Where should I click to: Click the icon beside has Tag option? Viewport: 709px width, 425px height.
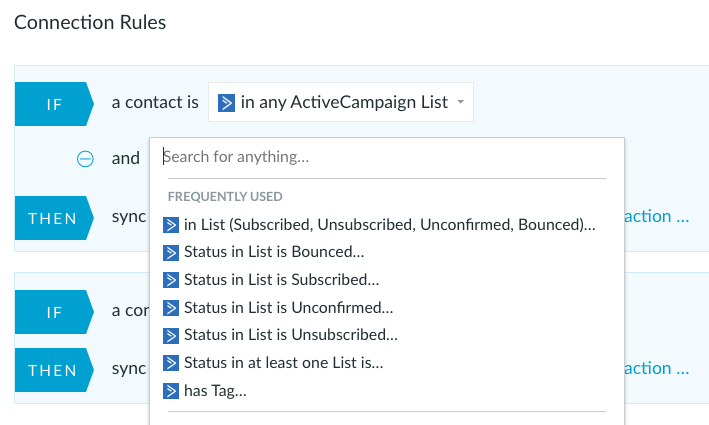tap(171, 391)
